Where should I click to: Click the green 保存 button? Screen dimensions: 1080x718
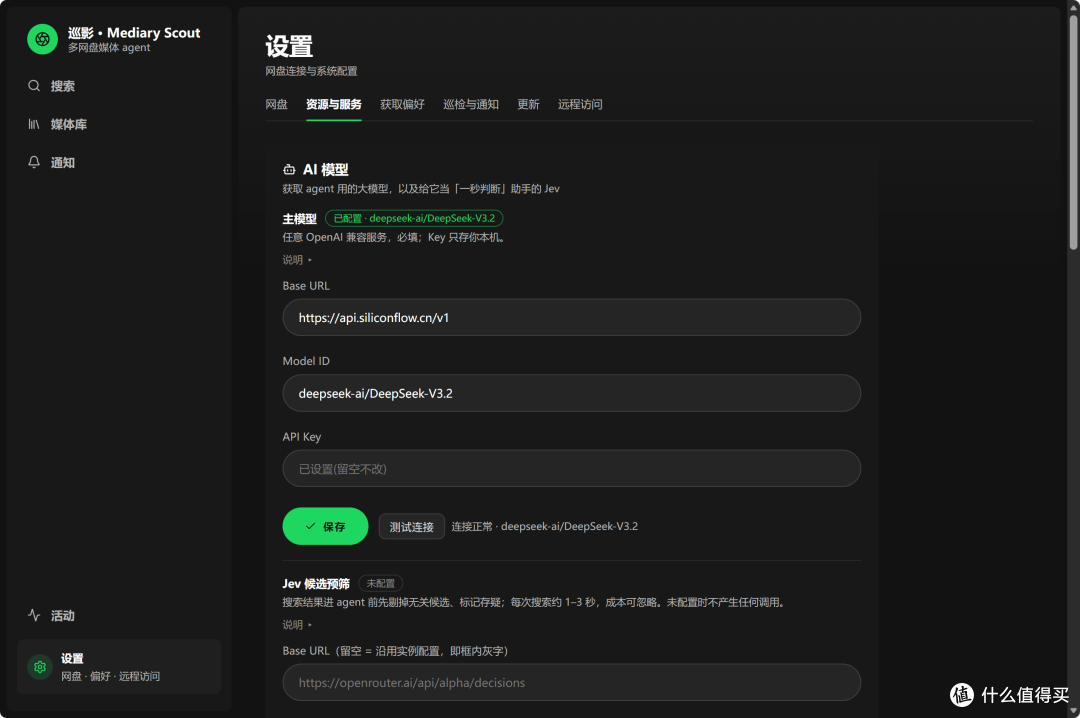(325, 526)
